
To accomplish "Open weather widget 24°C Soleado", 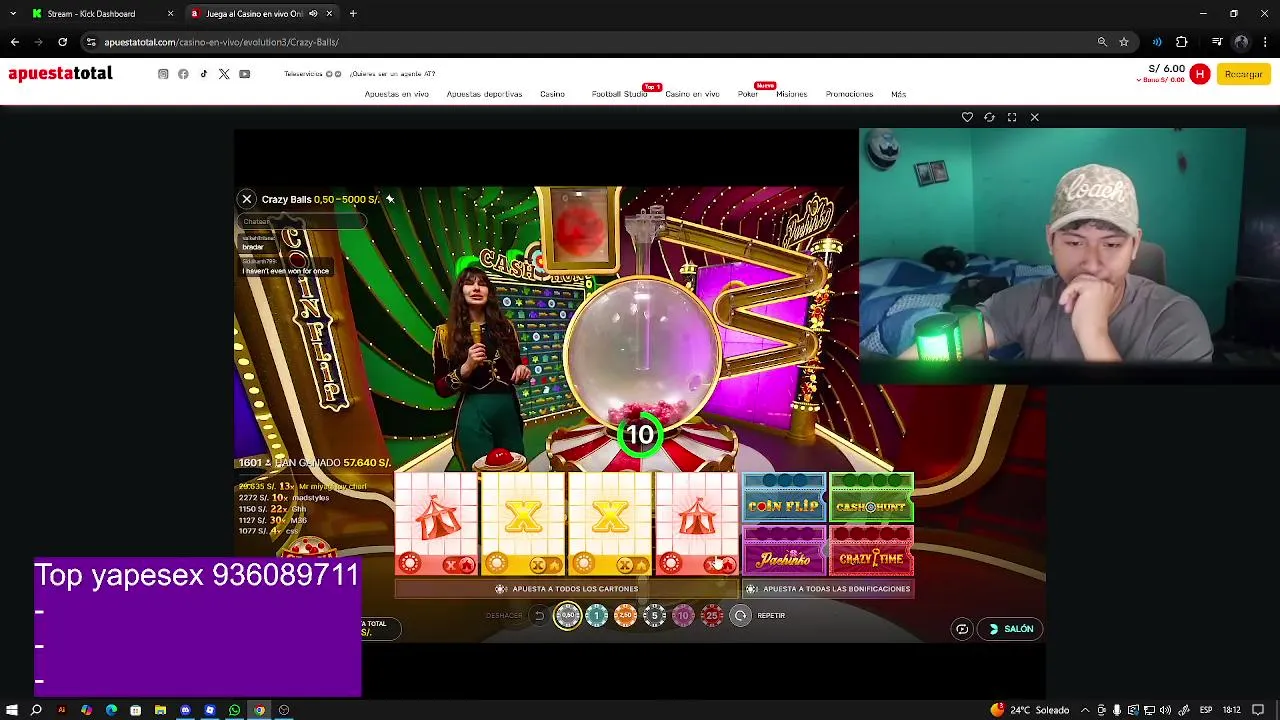I will 1030,710.
